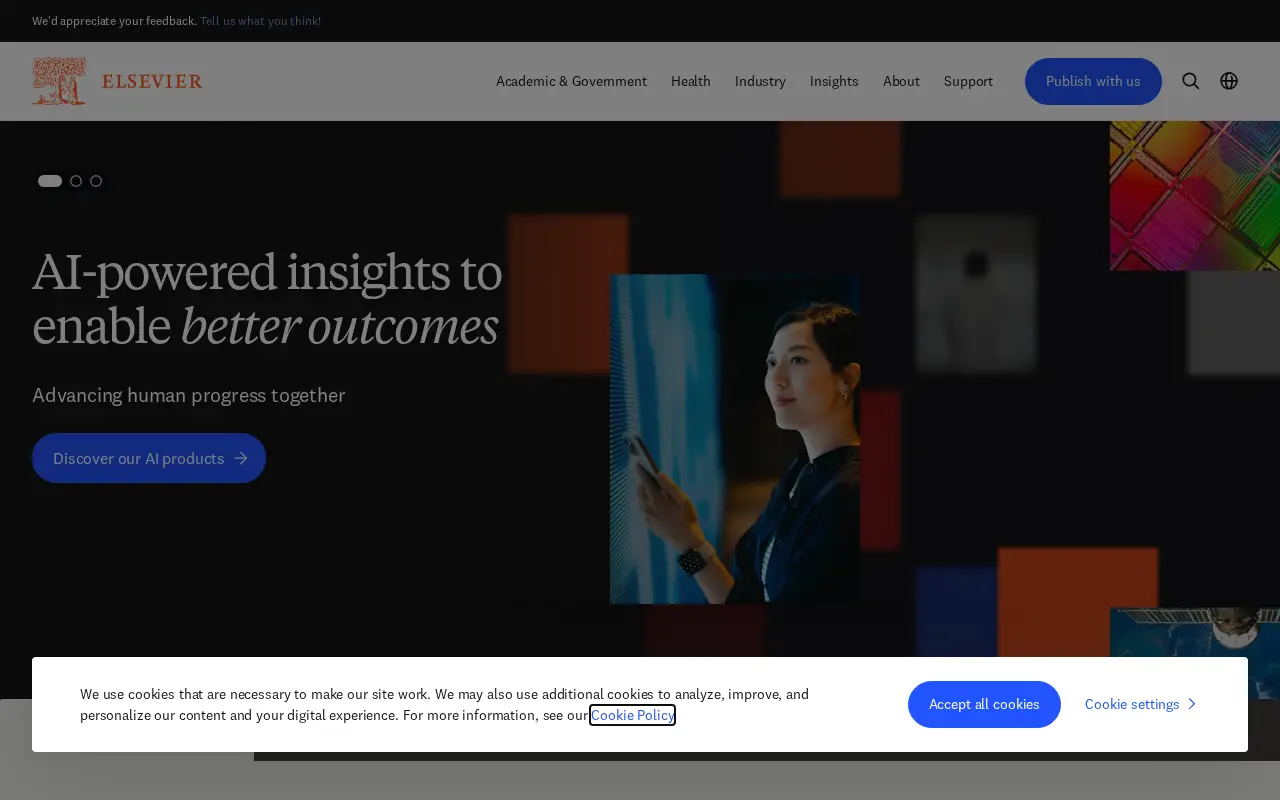Open the Cookie Policy link
Viewport: 1280px width, 800px height.
[632, 715]
